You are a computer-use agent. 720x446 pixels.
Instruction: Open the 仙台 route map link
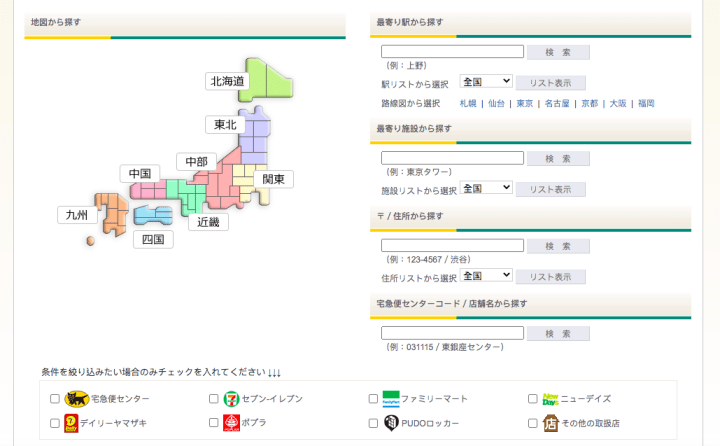click(496, 103)
